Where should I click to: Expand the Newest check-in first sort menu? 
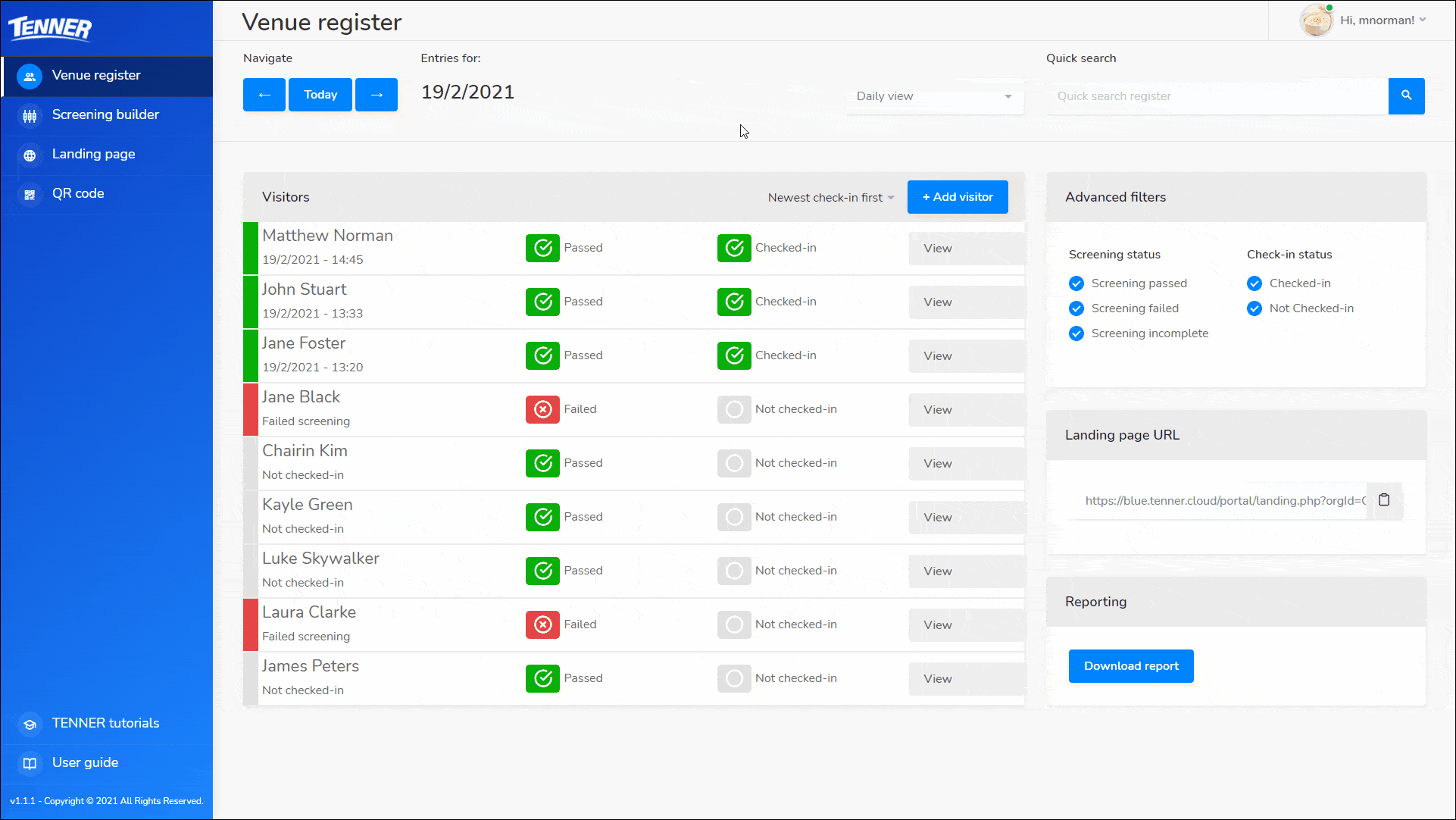point(830,198)
